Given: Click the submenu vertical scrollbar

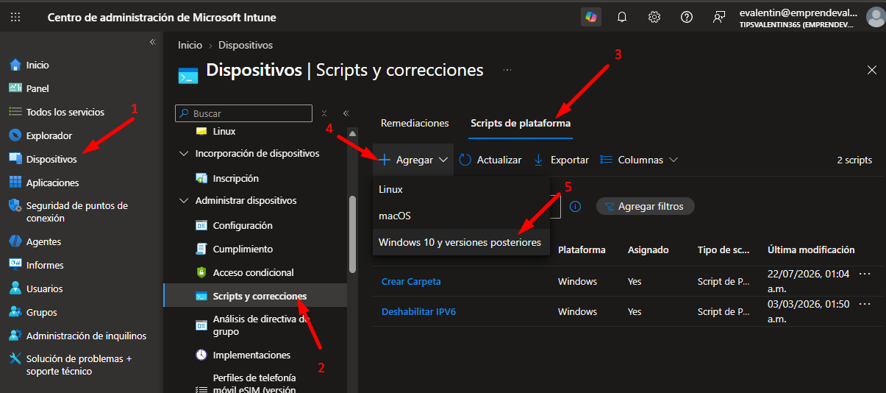Looking at the screenshot, I should click(x=353, y=234).
